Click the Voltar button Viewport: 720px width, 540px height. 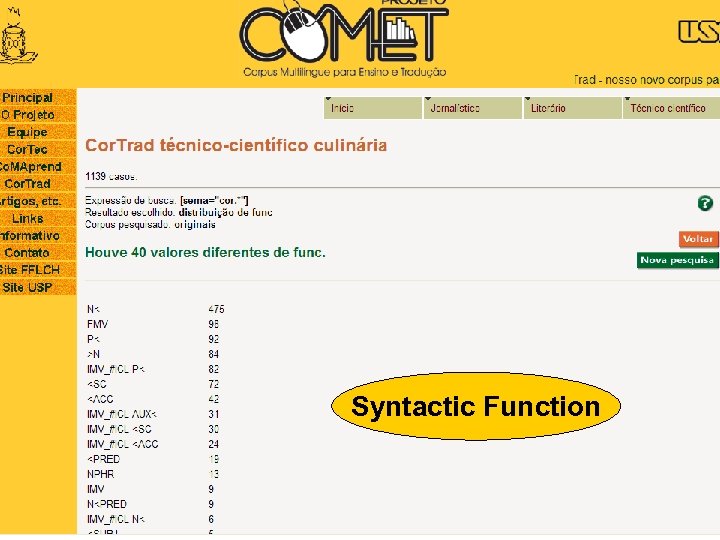coord(698,239)
